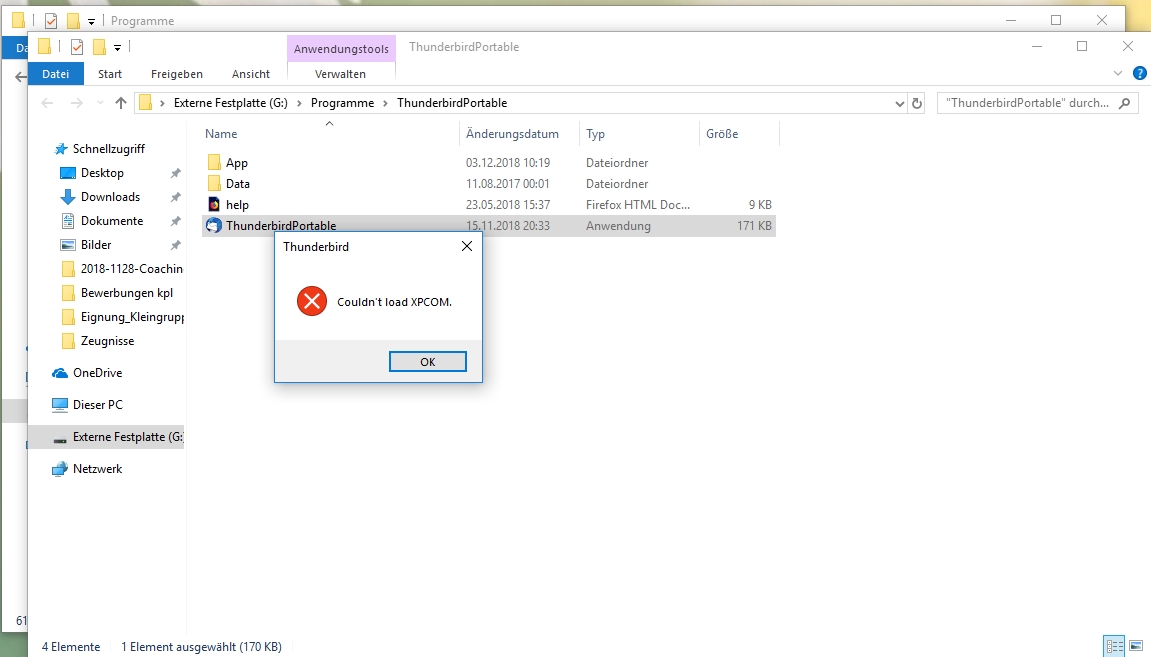Click pin icon next to Bilder

click(175, 245)
